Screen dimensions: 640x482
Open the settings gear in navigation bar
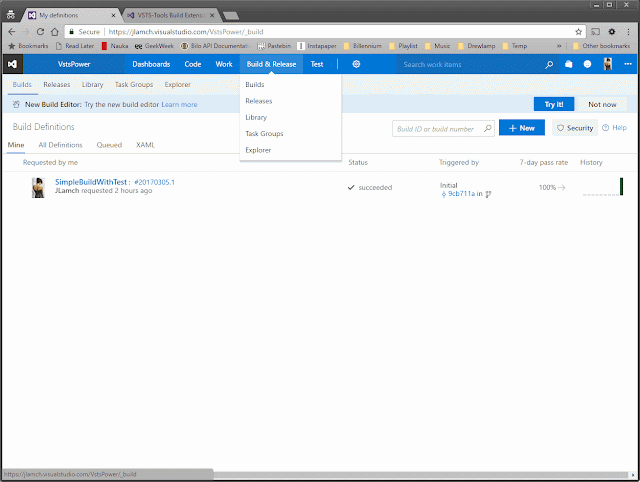coord(356,64)
